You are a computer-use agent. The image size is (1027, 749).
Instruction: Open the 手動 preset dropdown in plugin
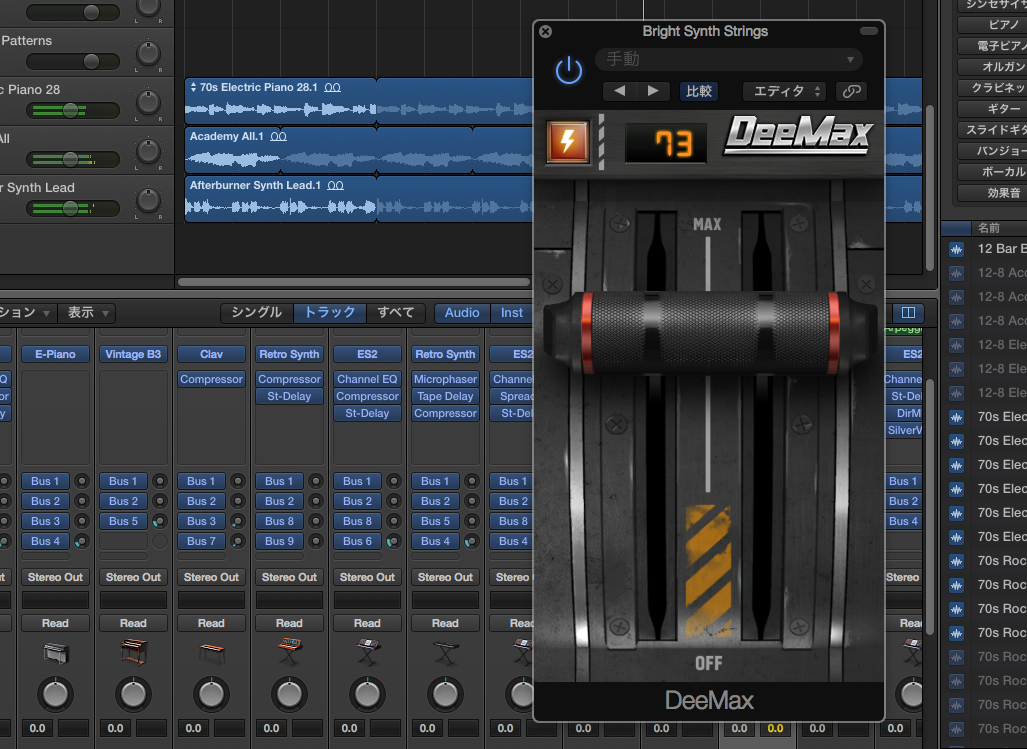[x=729, y=60]
